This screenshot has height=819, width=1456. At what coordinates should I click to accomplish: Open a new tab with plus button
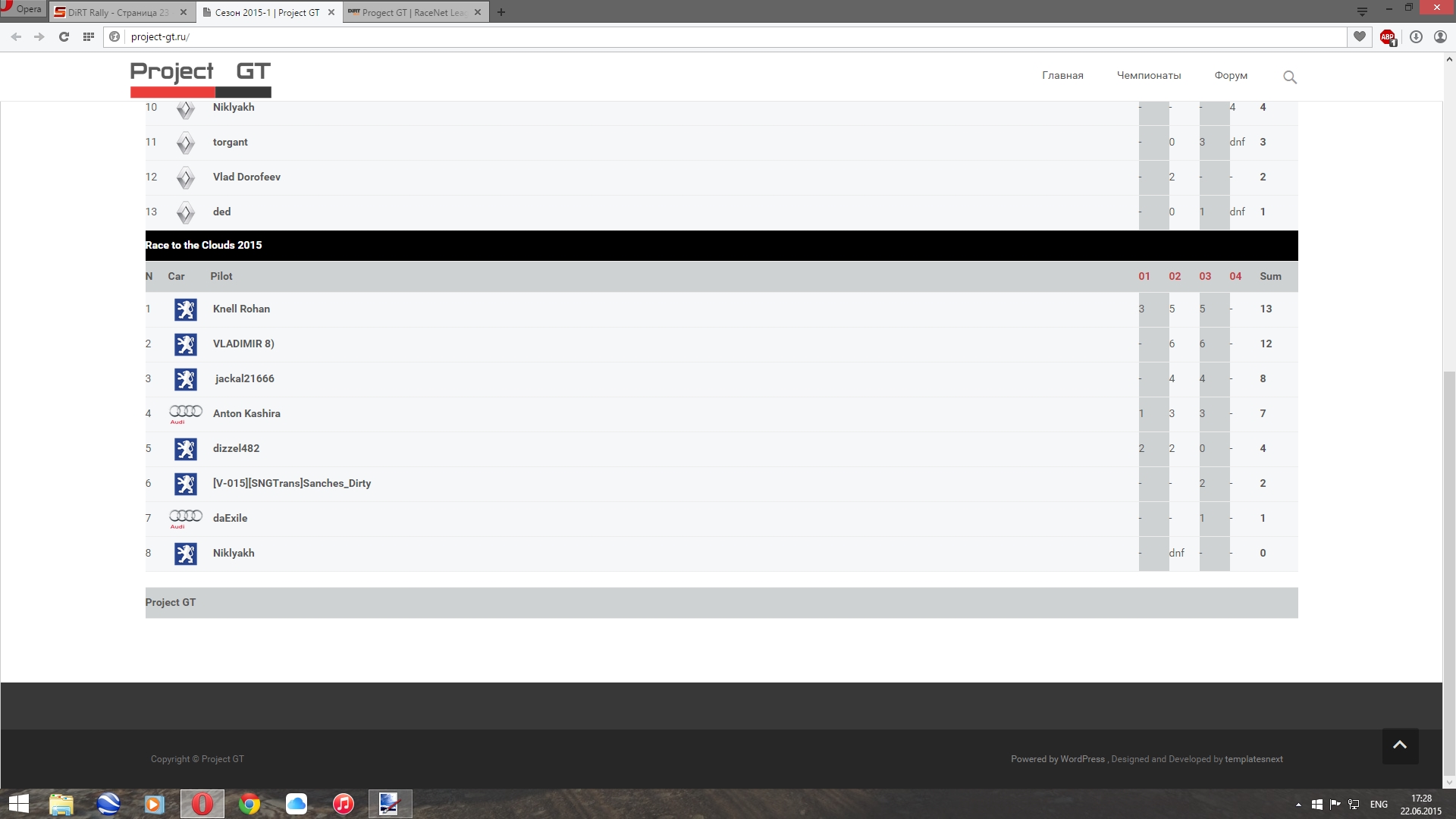click(x=500, y=12)
